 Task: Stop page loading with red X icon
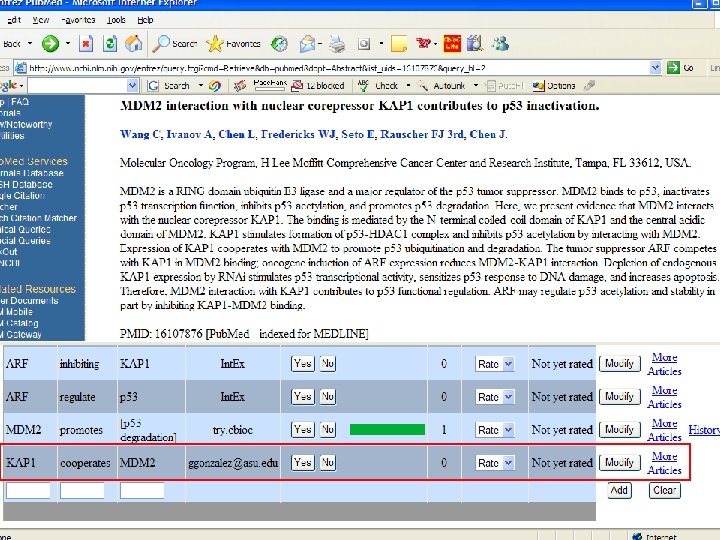(x=86, y=44)
